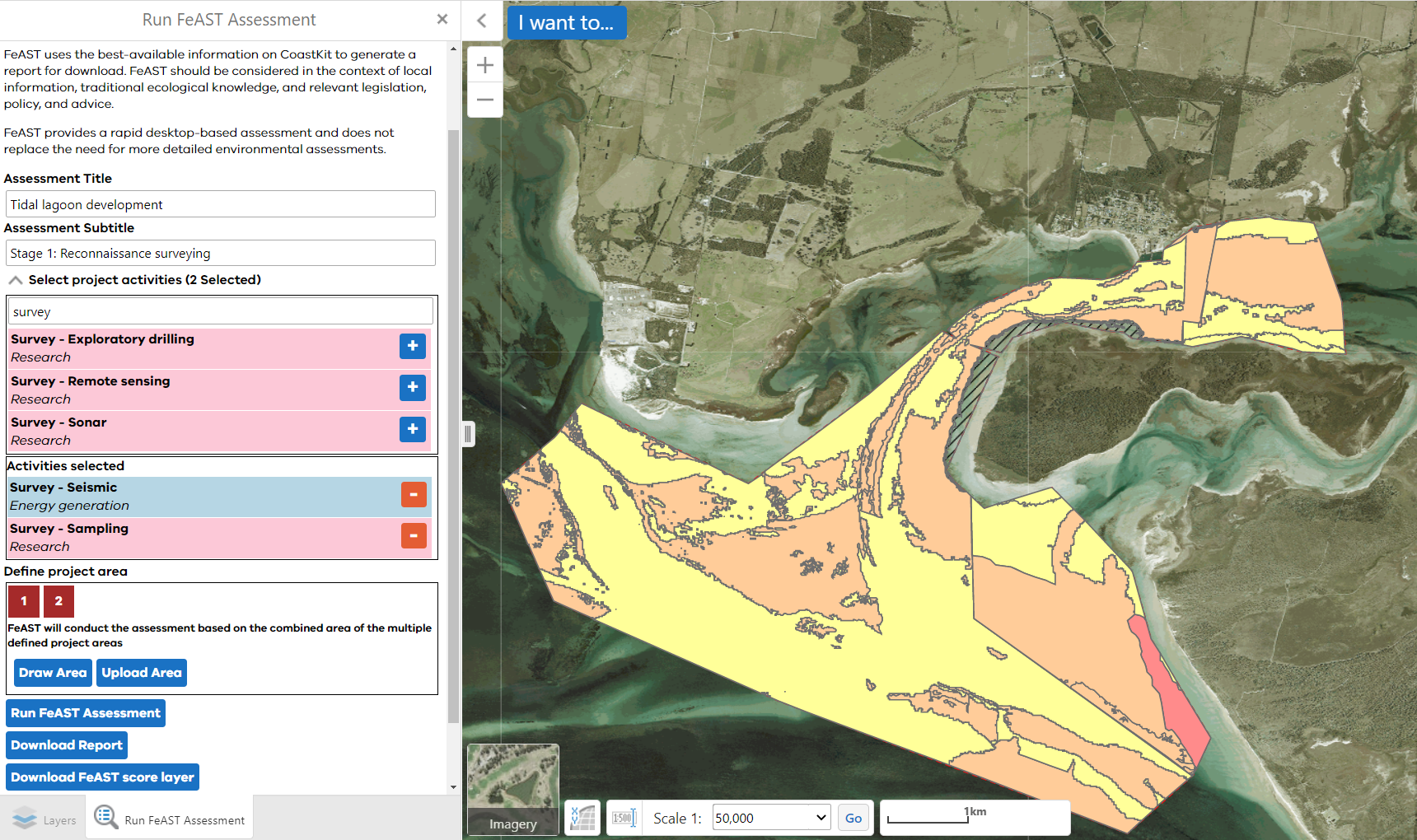Click the activity search box

221,311
